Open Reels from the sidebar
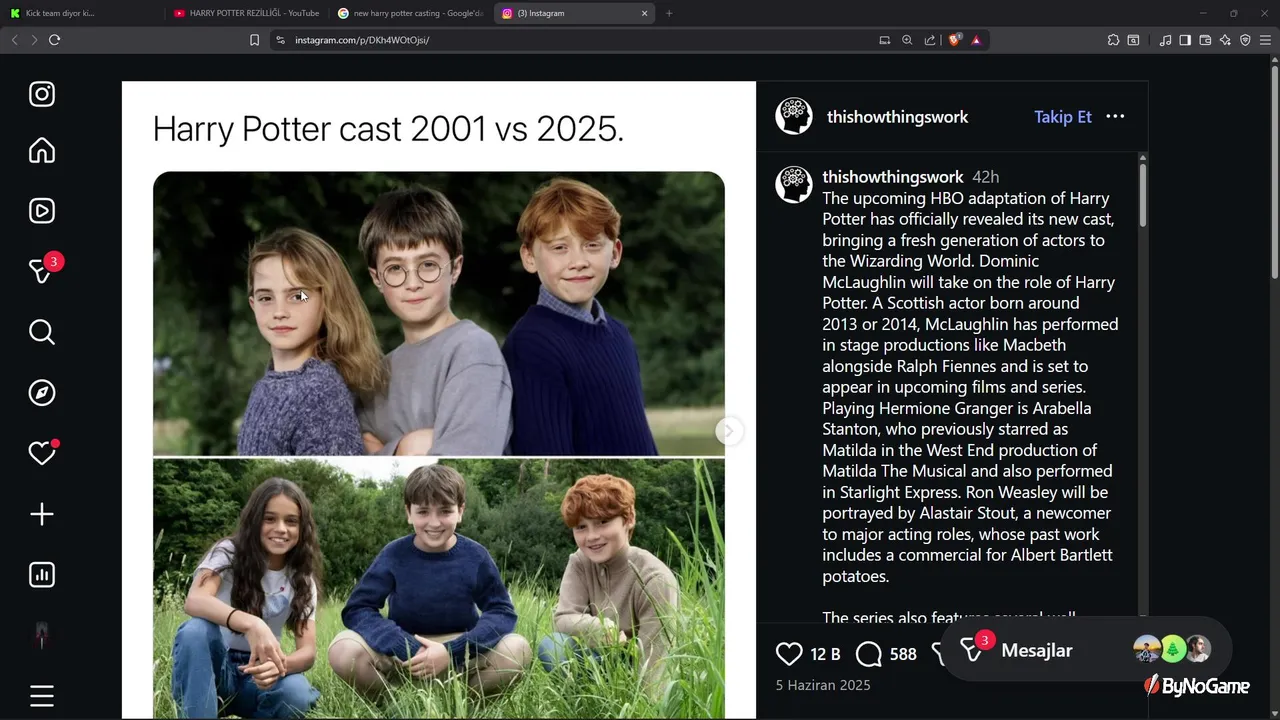Image resolution: width=1280 pixels, height=720 pixels. tap(42, 211)
